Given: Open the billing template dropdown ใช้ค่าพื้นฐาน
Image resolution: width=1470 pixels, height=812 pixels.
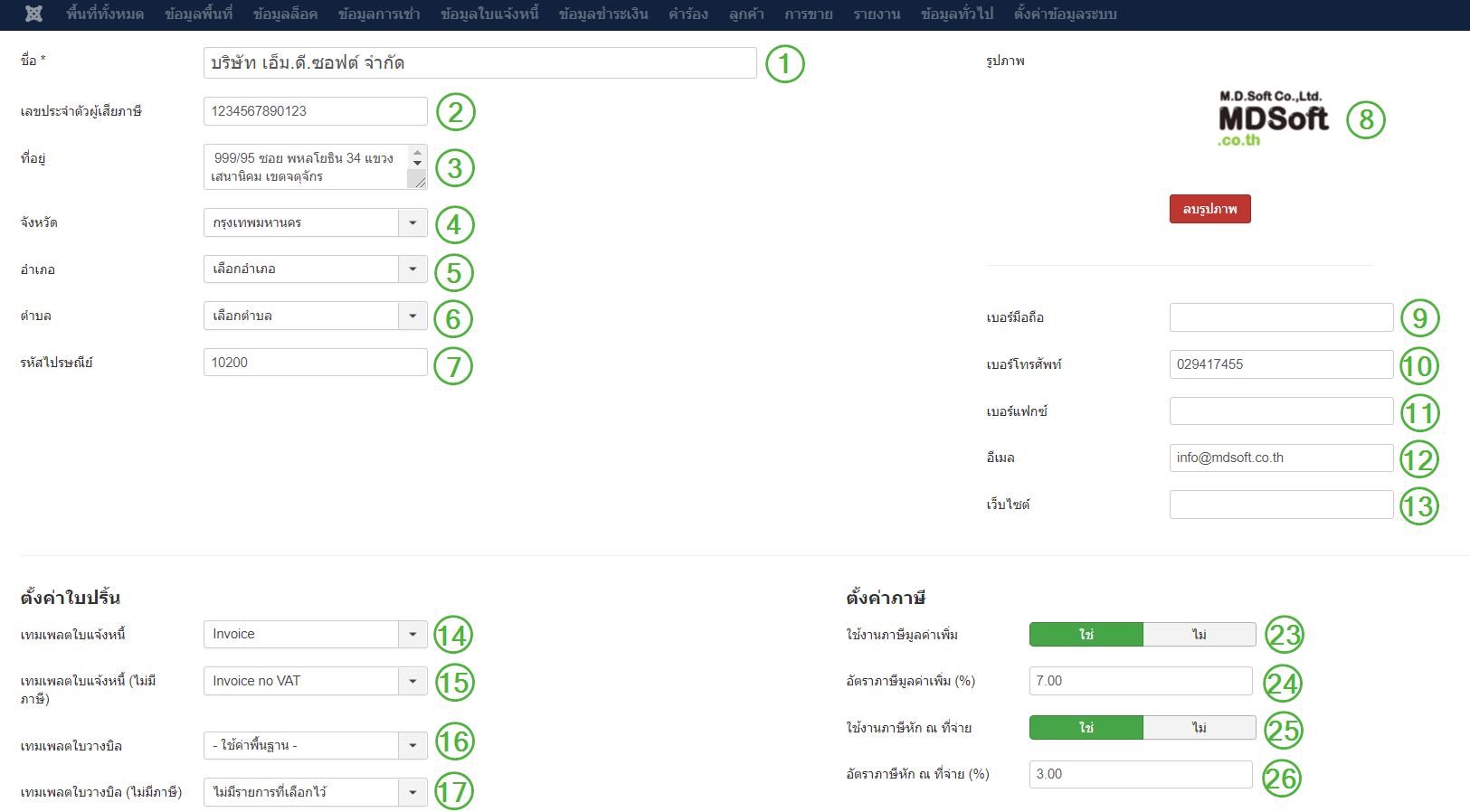Looking at the screenshot, I should coord(315,745).
